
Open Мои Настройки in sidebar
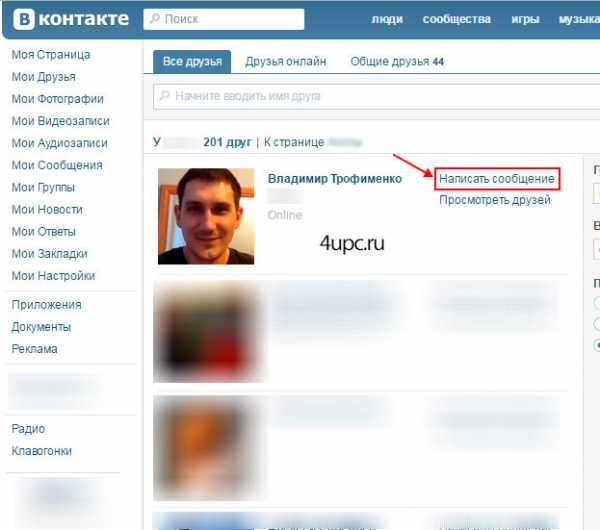pyautogui.click(x=53, y=276)
